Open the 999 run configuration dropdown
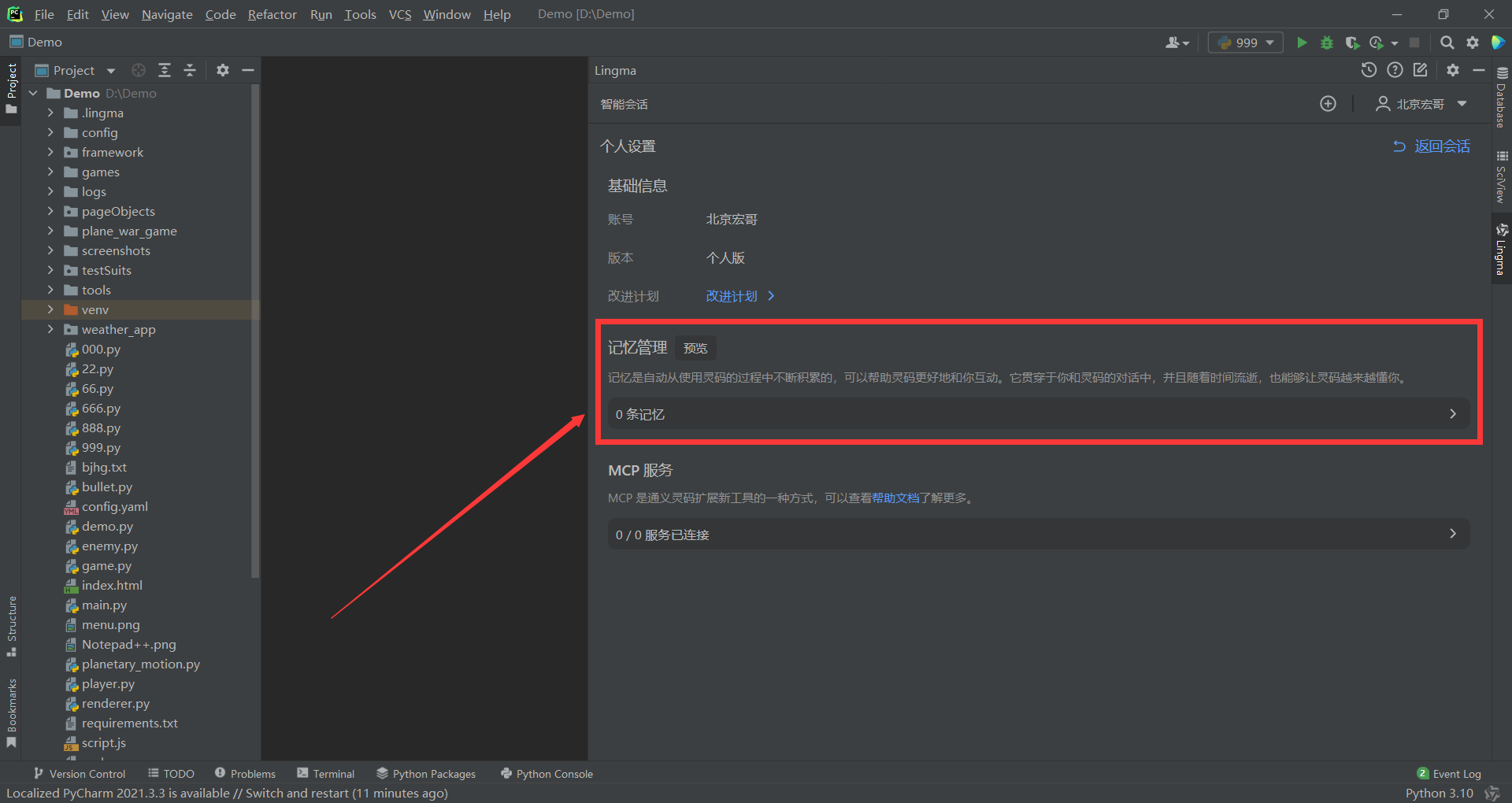Image resolution: width=1512 pixels, height=803 pixels. pos(1246,43)
